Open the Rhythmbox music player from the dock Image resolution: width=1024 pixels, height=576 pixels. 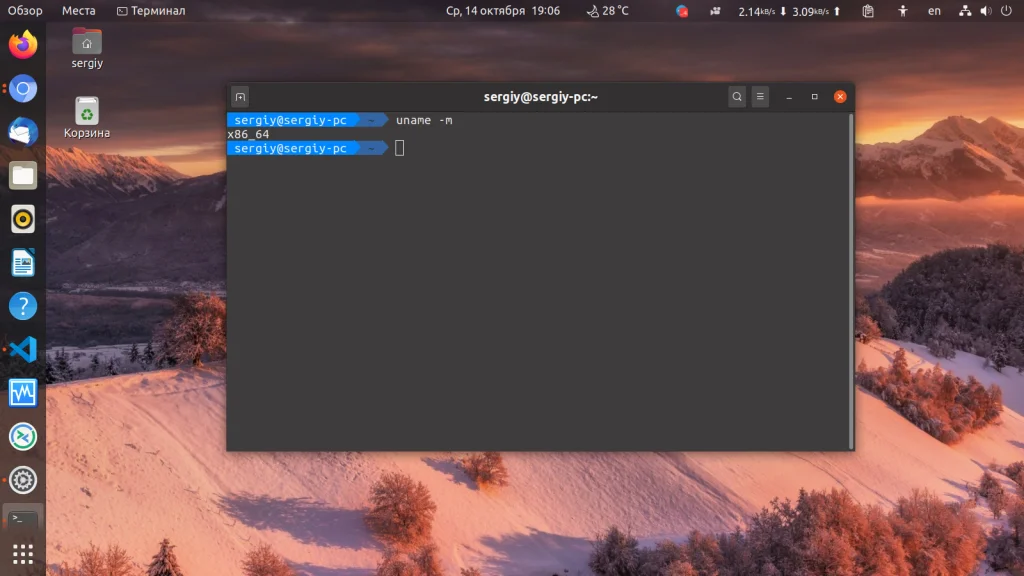click(x=22, y=219)
